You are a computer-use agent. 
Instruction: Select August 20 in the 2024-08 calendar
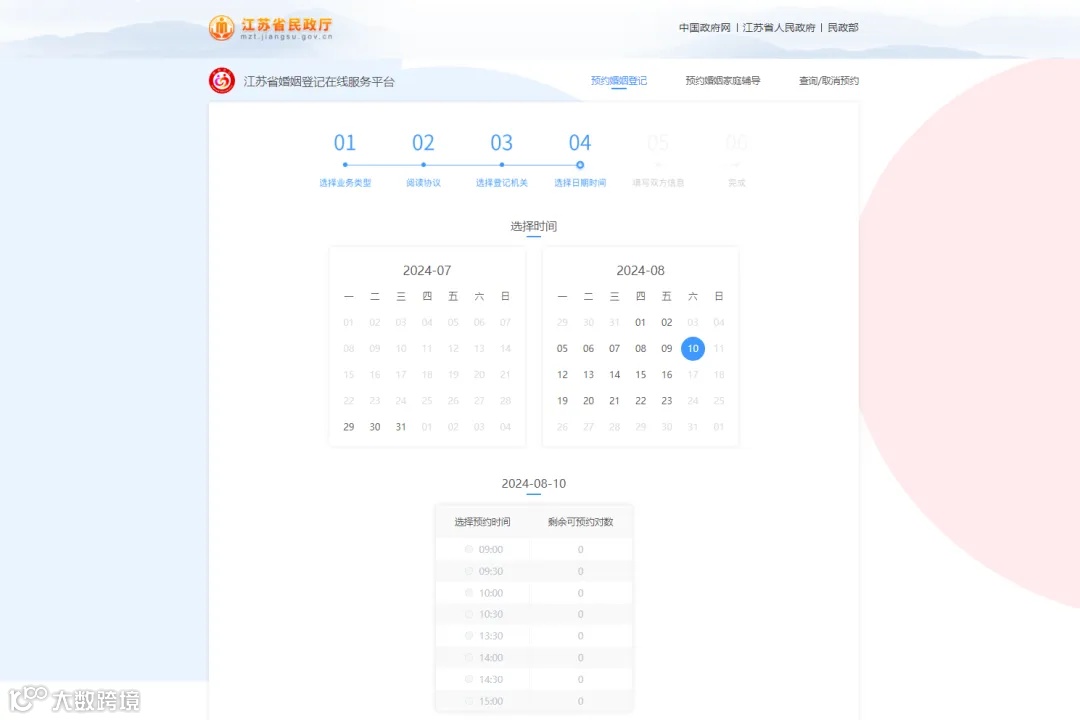tap(588, 401)
